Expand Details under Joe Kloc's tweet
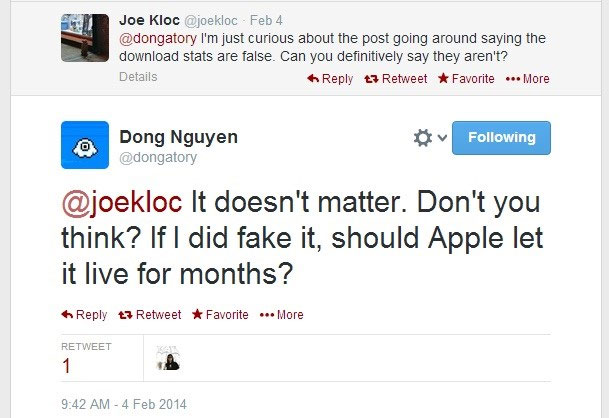Viewport: 609px width, 418px height. pos(137,77)
